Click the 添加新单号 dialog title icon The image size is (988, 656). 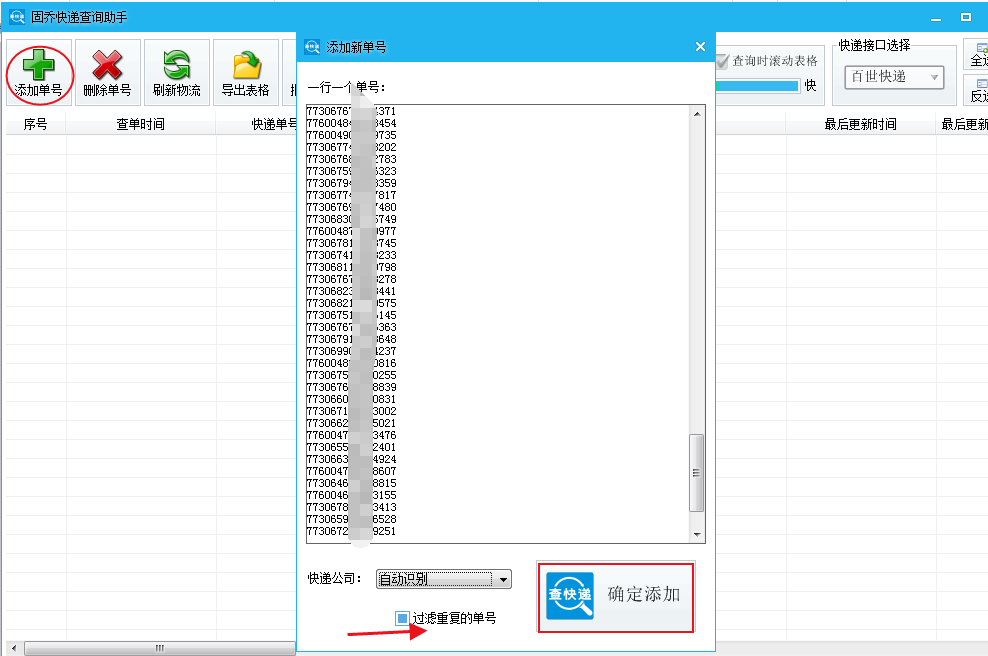313,47
